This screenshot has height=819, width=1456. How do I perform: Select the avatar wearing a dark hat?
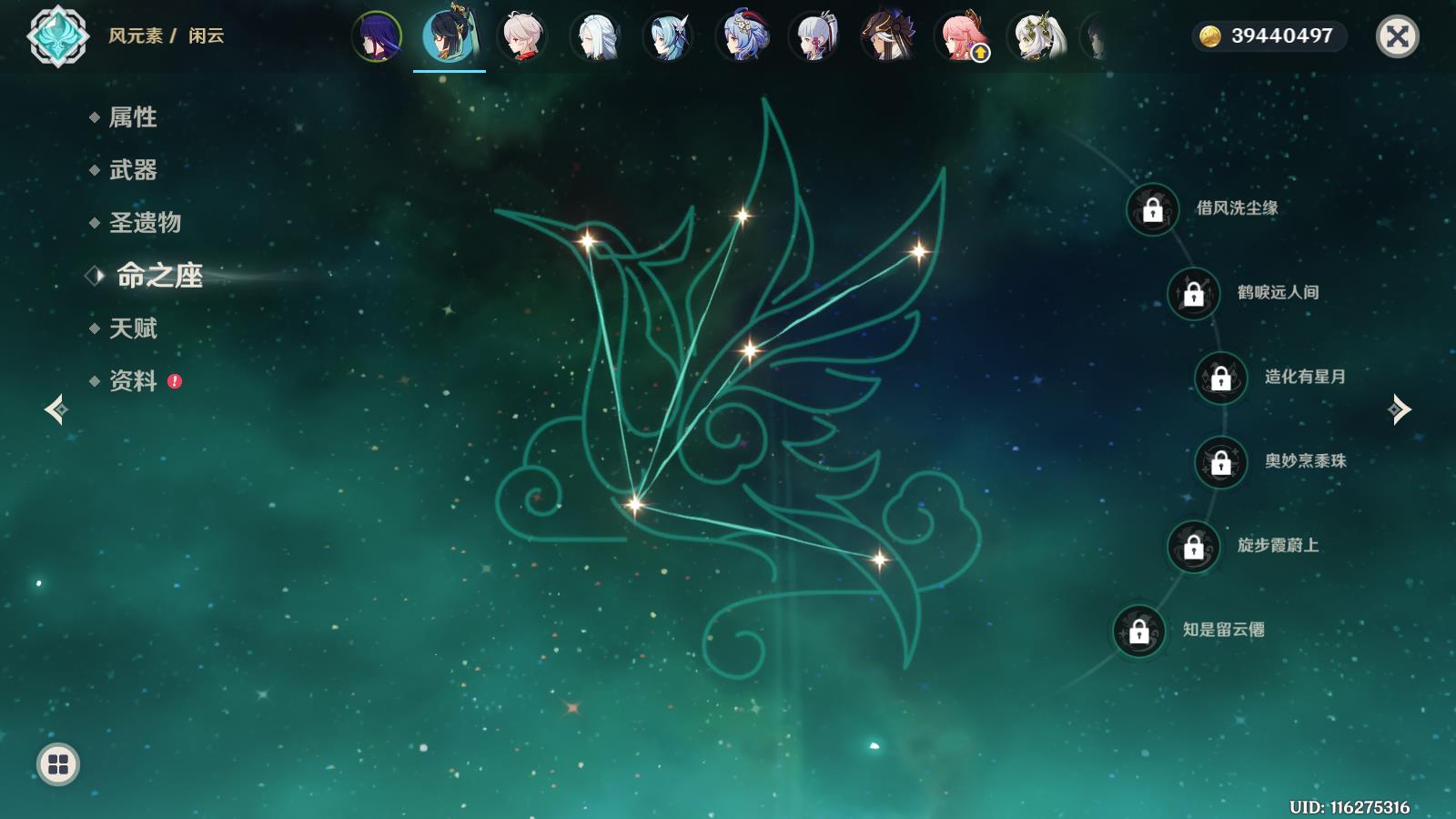coord(887,36)
